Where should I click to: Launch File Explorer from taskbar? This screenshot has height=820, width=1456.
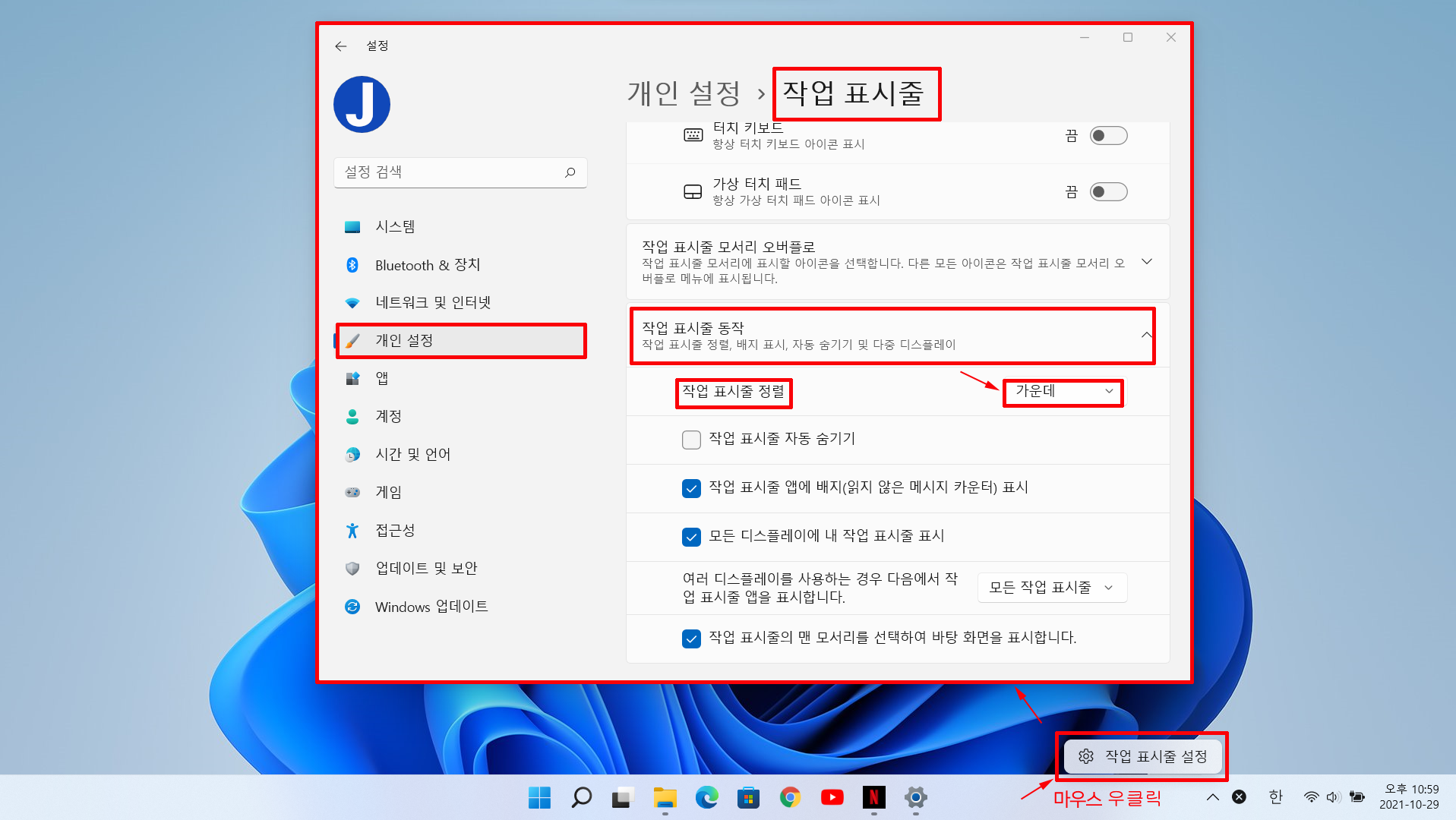coord(665,797)
